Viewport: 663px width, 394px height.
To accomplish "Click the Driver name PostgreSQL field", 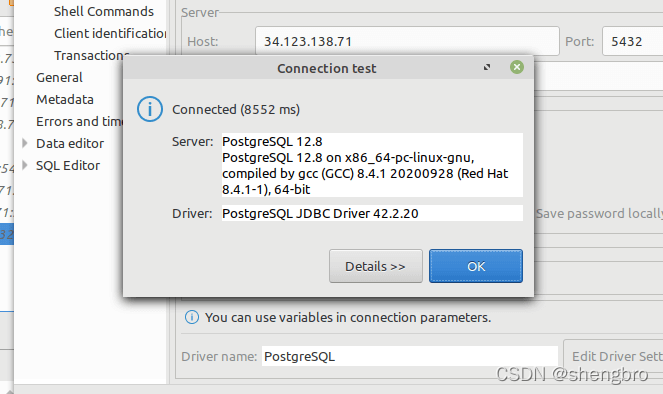I will (x=410, y=356).
